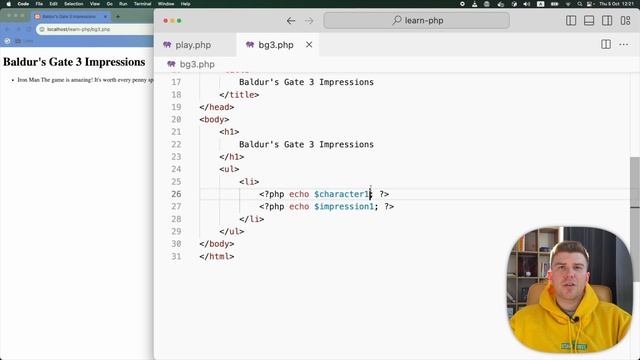
Task: Go back in VS Code navigation history
Action: 291,20
